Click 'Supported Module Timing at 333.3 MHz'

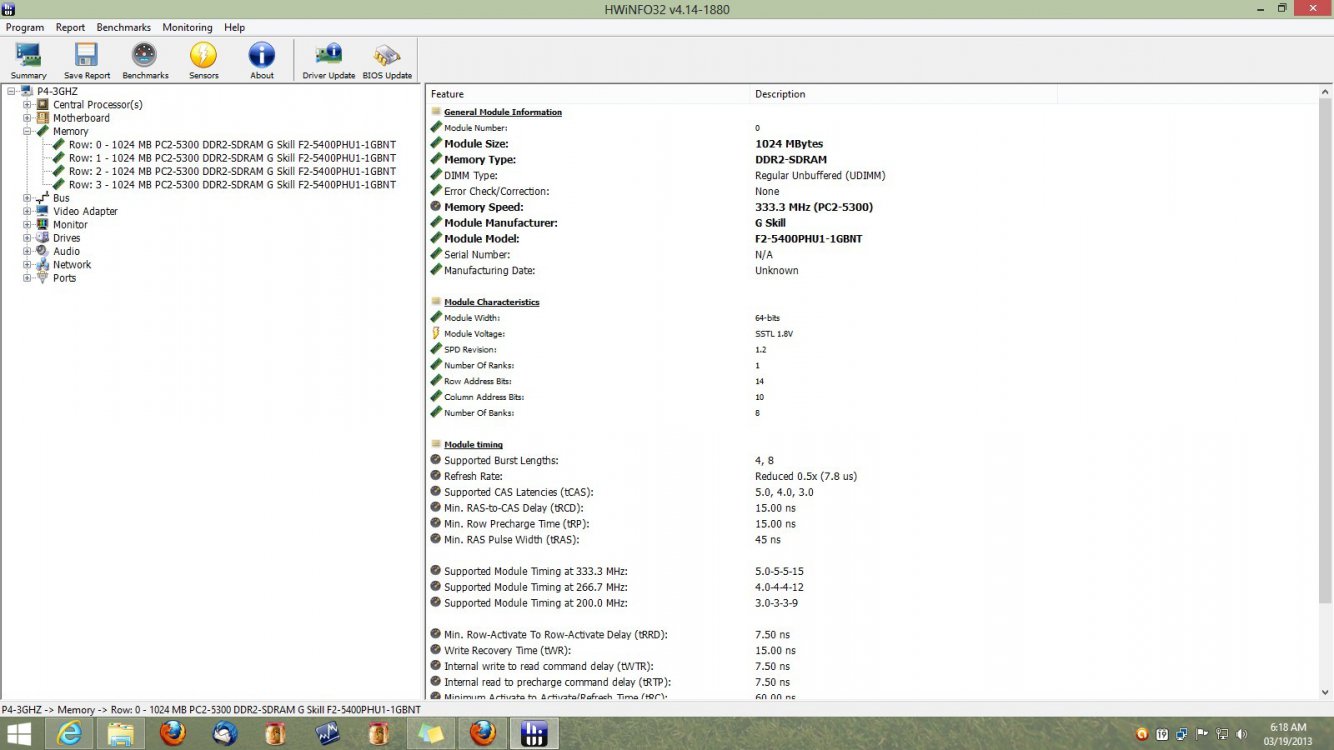click(x=535, y=572)
